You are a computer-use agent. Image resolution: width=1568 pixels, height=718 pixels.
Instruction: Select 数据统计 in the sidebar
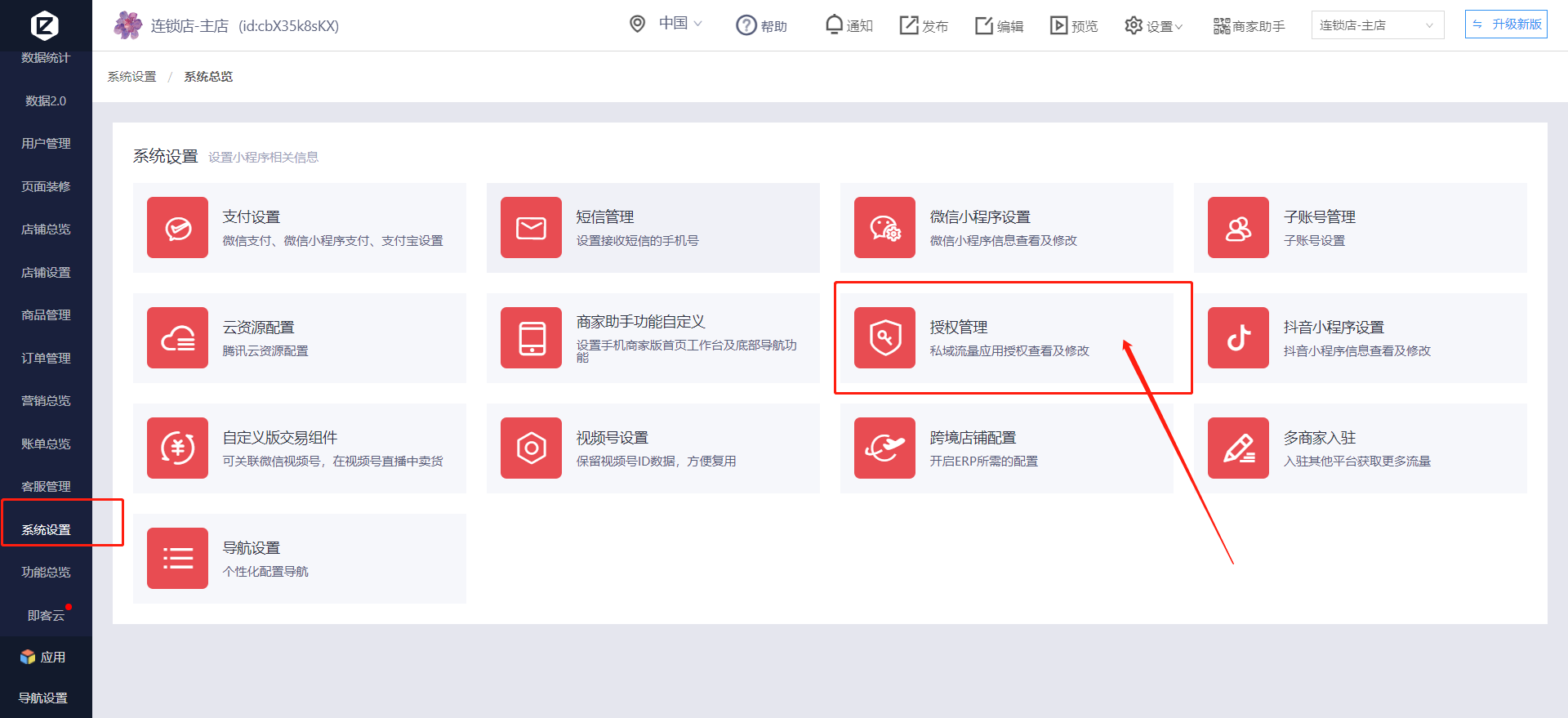coord(46,57)
